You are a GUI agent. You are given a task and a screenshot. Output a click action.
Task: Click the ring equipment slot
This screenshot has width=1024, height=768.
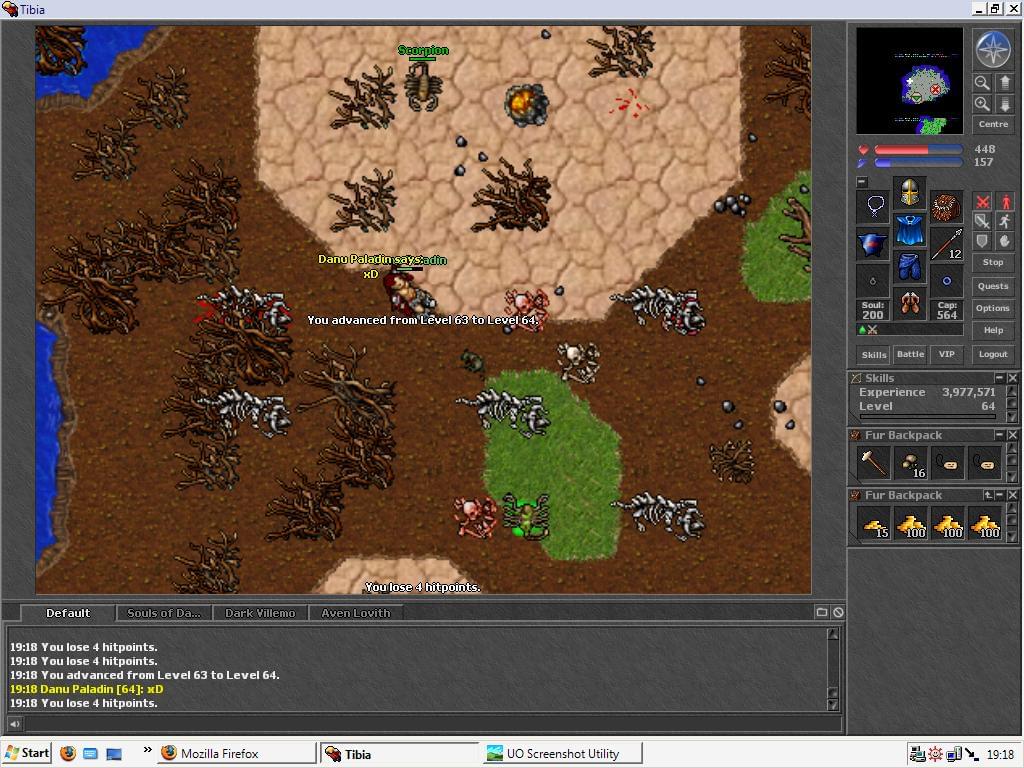[872, 281]
